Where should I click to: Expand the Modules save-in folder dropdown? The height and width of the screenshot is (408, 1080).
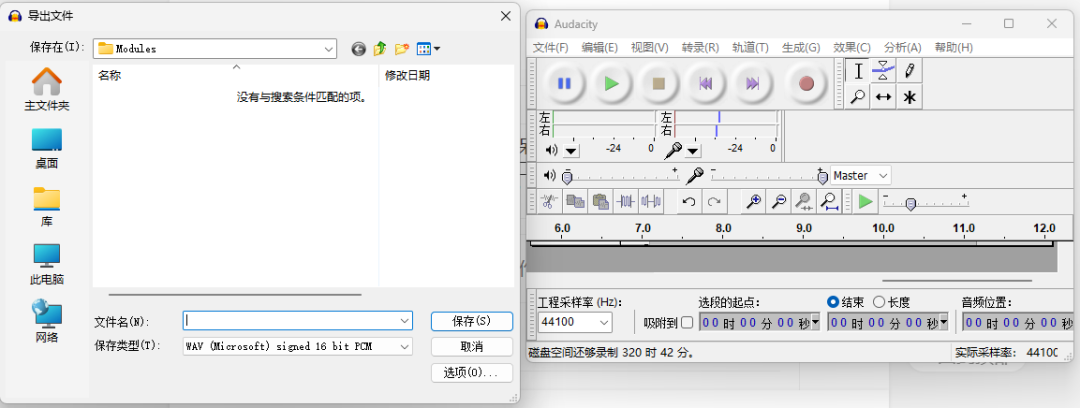coord(329,49)
